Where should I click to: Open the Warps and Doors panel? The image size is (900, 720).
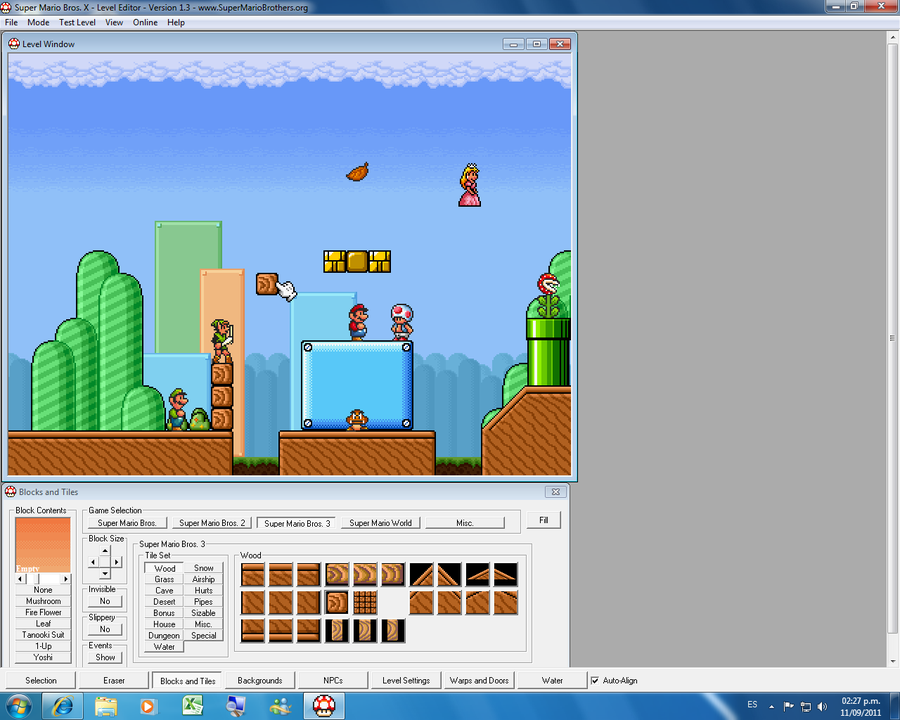click(479, 680)
